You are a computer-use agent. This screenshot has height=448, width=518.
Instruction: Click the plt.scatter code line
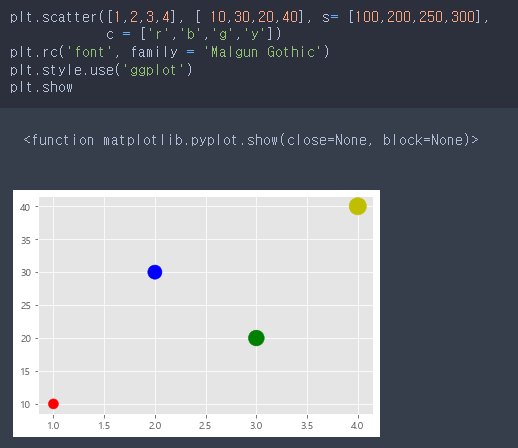point(249,17)
